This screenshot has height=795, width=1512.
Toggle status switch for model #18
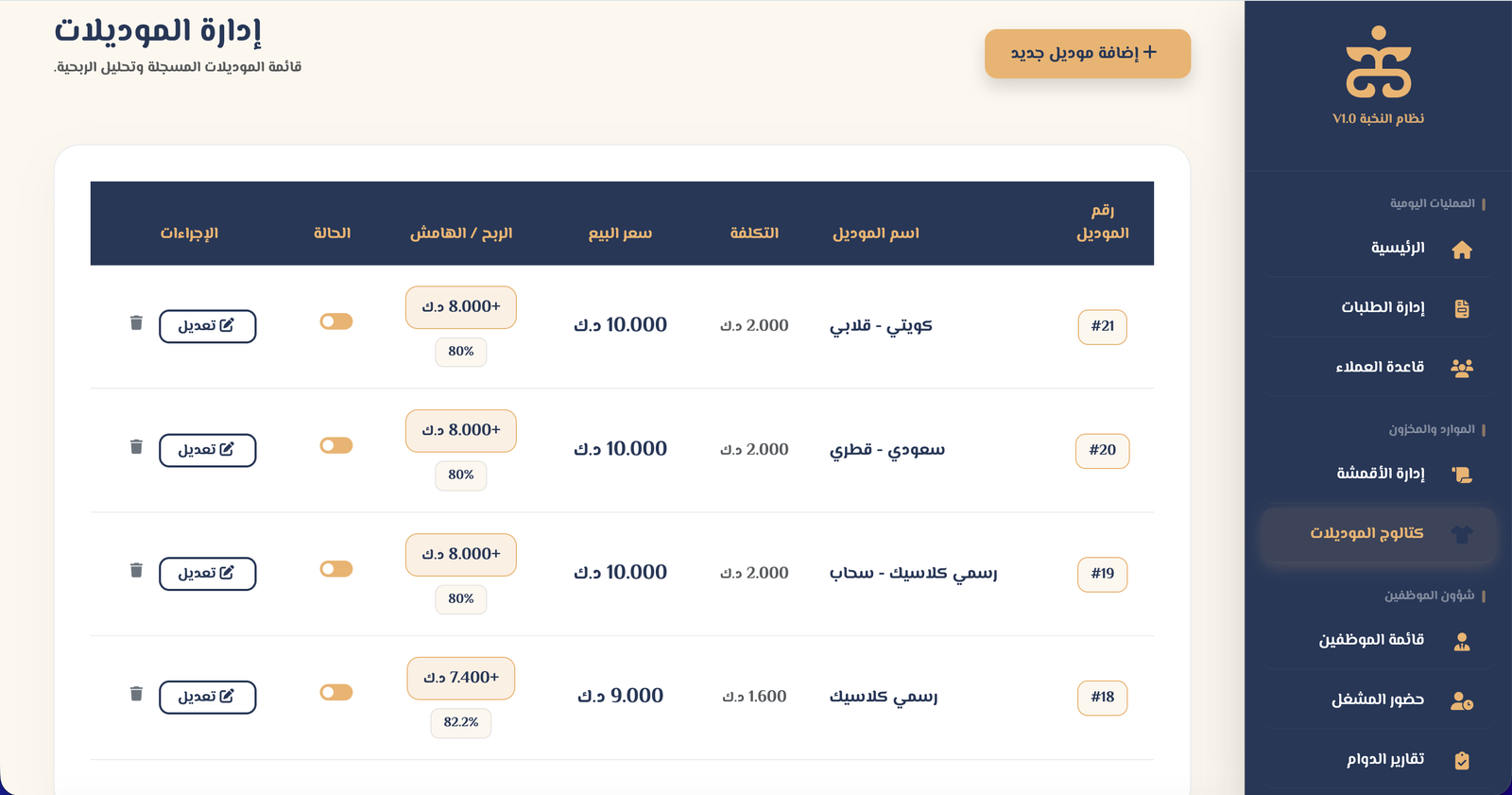(335, 693)
